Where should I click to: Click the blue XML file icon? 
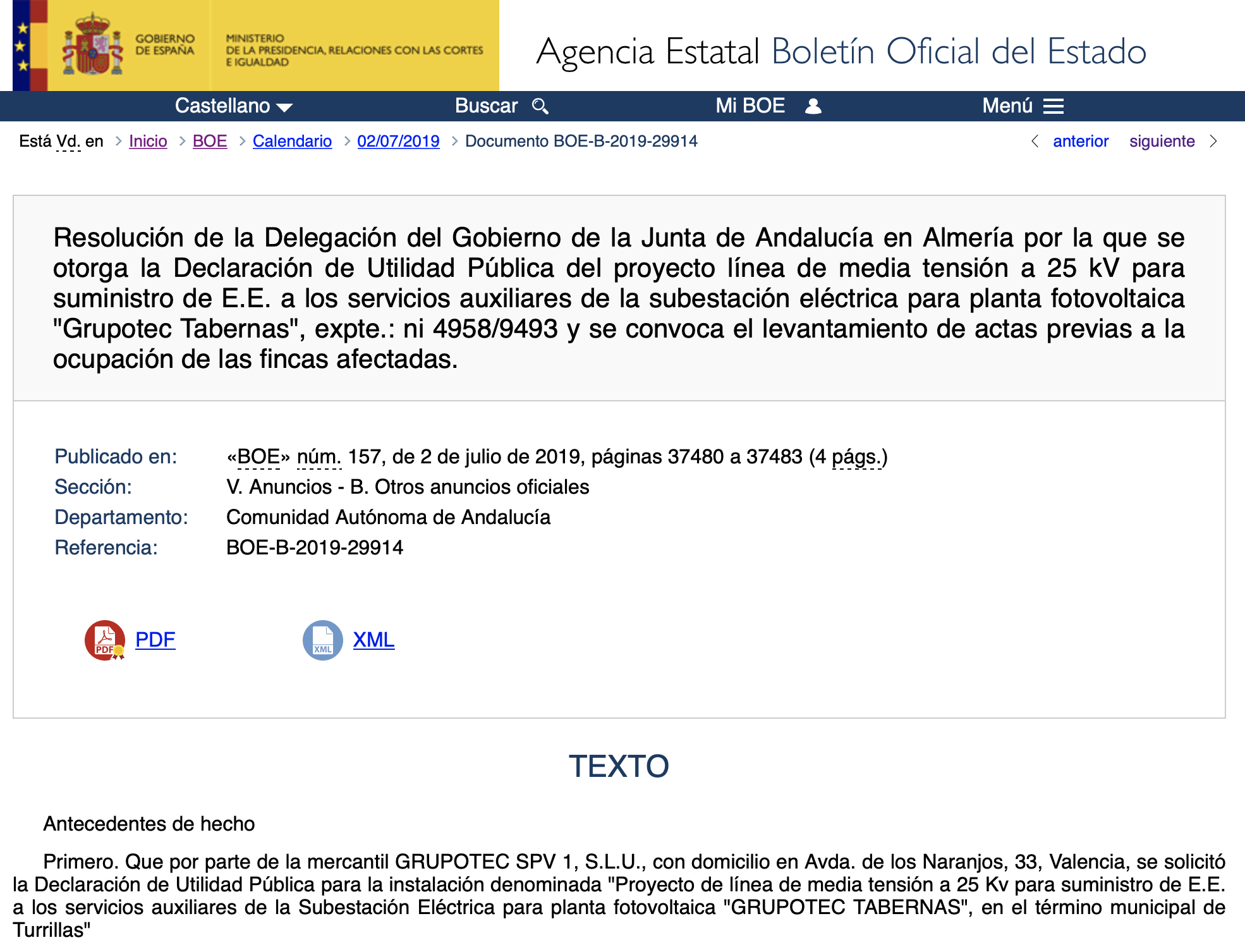pos(323,640)
